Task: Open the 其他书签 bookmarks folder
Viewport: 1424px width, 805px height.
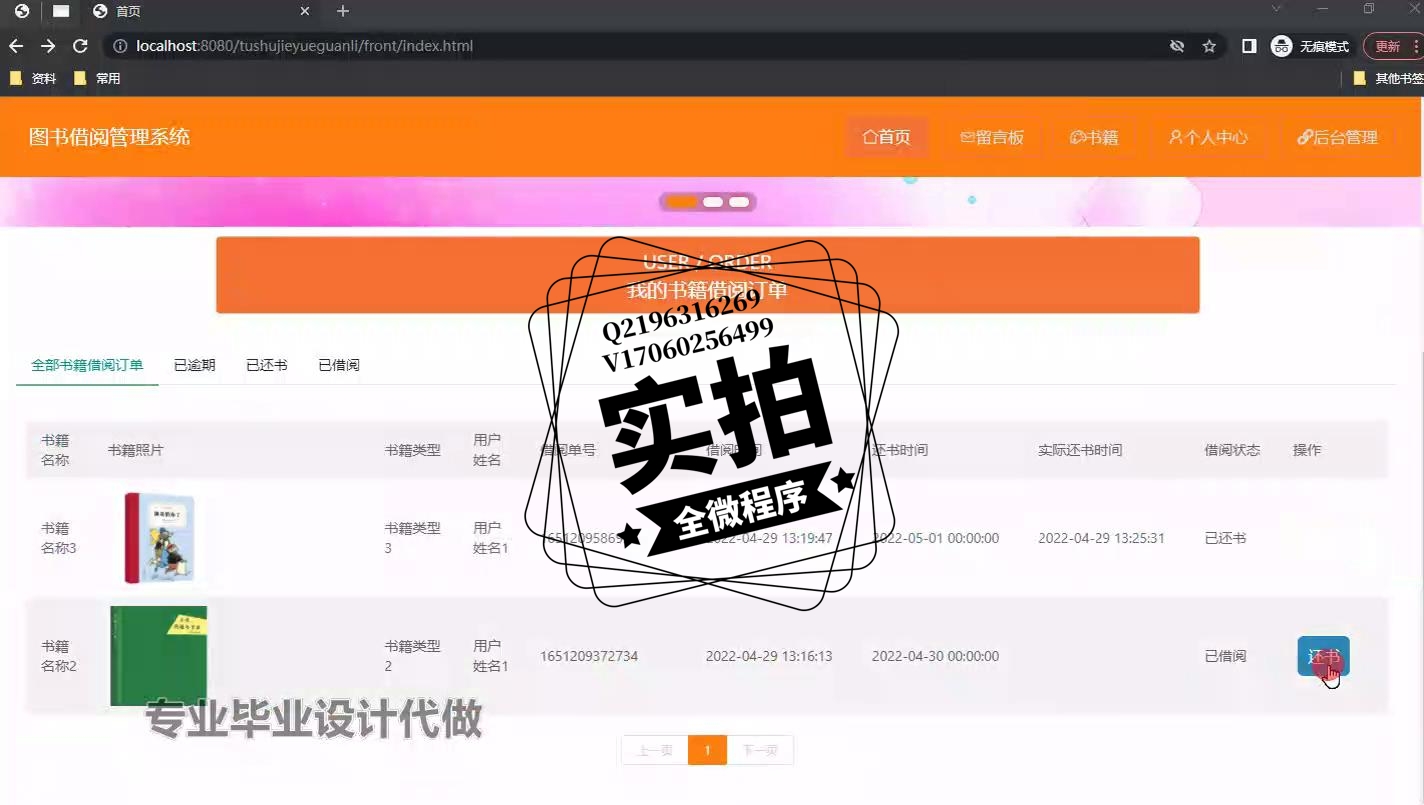Action: 1388,78
